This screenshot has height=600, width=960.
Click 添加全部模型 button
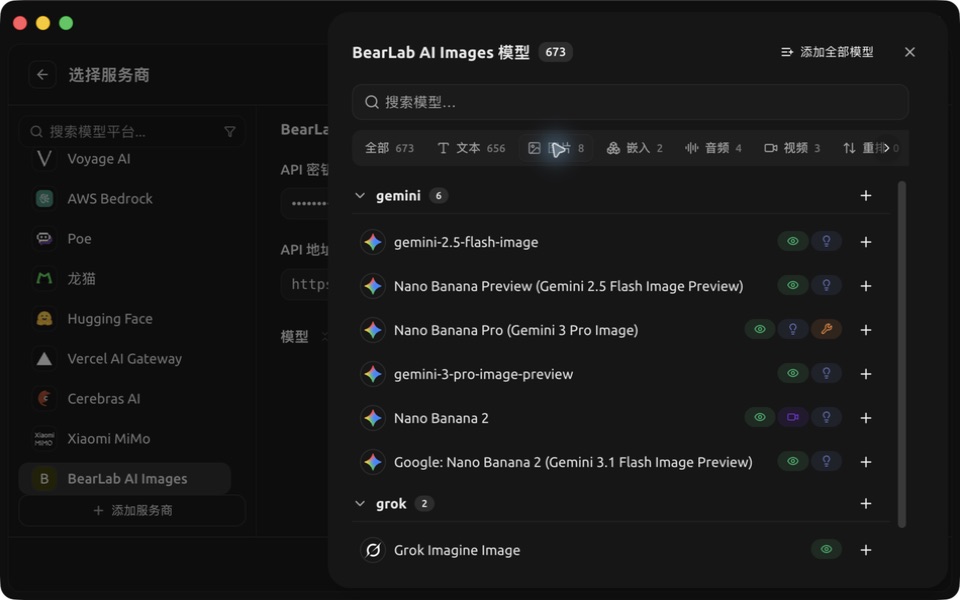827,52
